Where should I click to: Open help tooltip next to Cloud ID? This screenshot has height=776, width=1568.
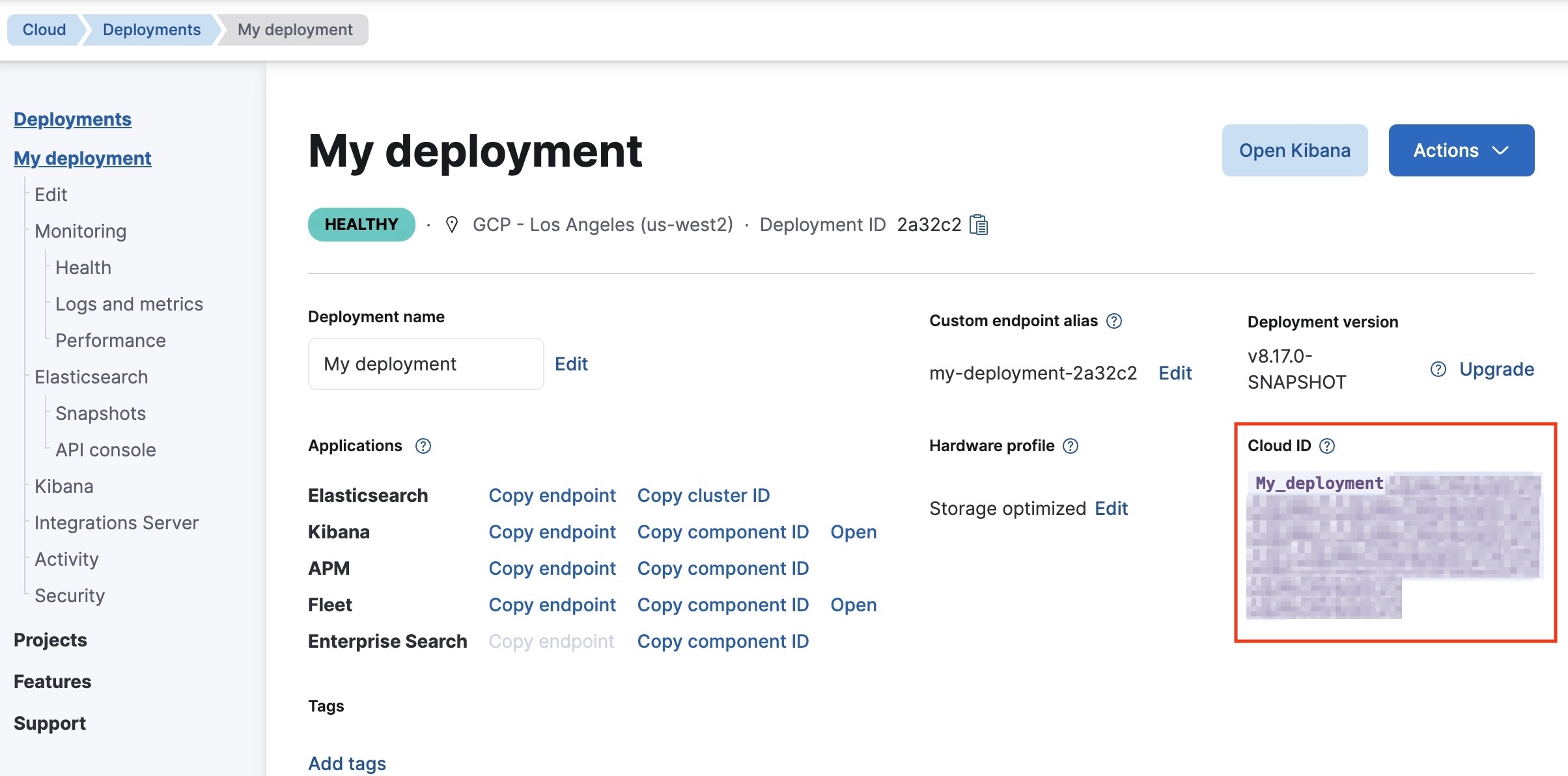[1326, 446]
